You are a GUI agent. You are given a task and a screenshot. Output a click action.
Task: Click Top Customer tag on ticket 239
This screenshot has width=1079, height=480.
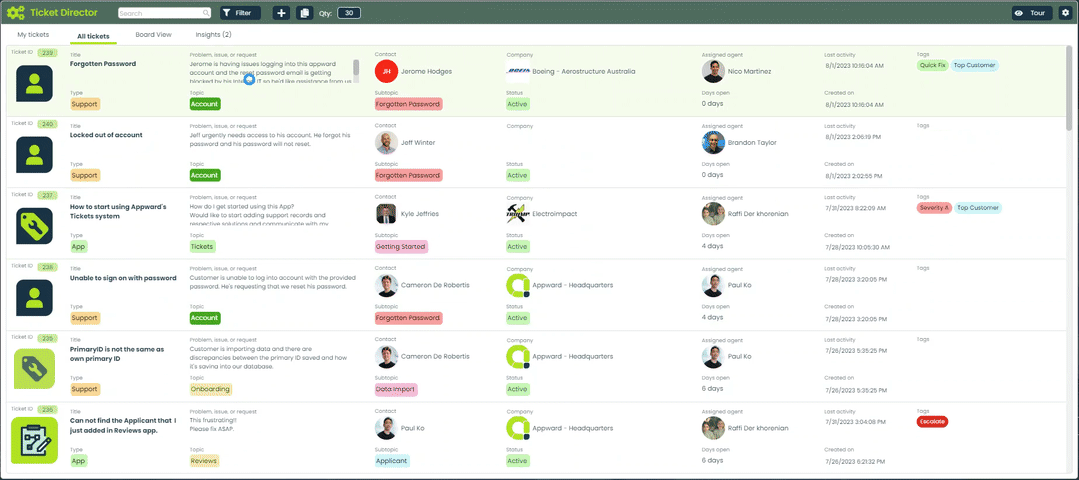coord(974,65)
